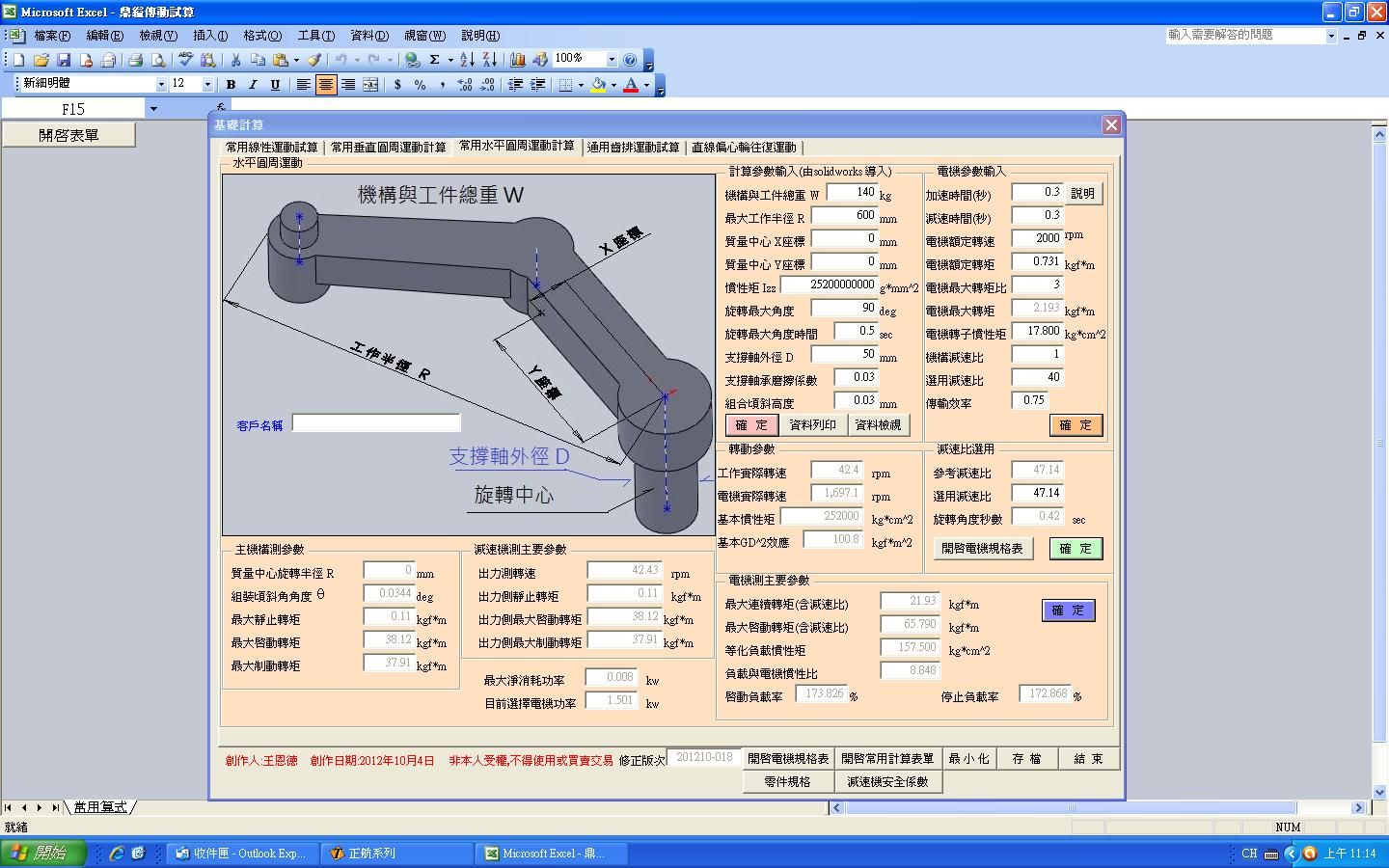
Task: Open the font name dropdown 新細明體
Action: tap(161, 85)
